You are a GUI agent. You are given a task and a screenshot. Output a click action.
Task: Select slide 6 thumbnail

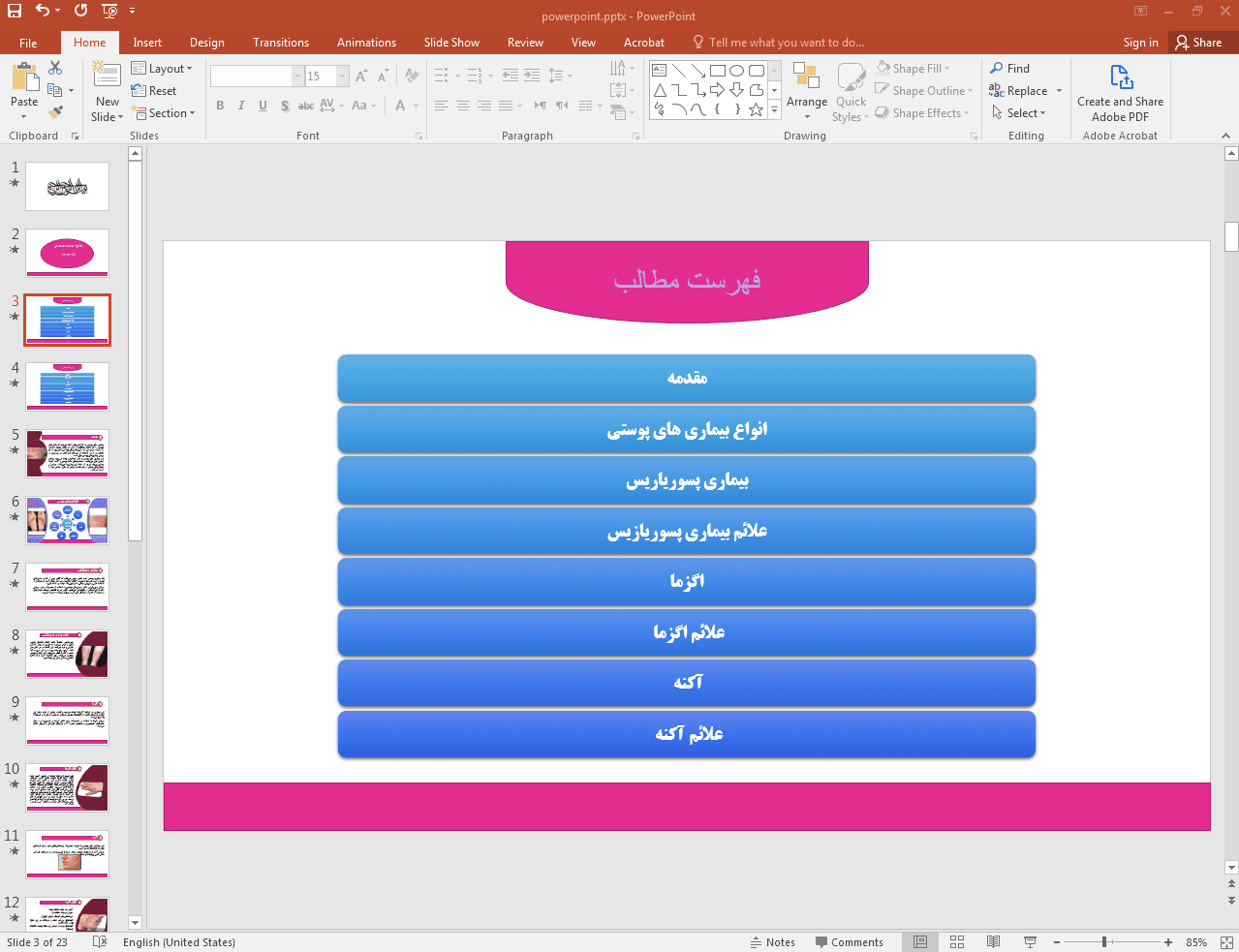(x=68, y=520)
